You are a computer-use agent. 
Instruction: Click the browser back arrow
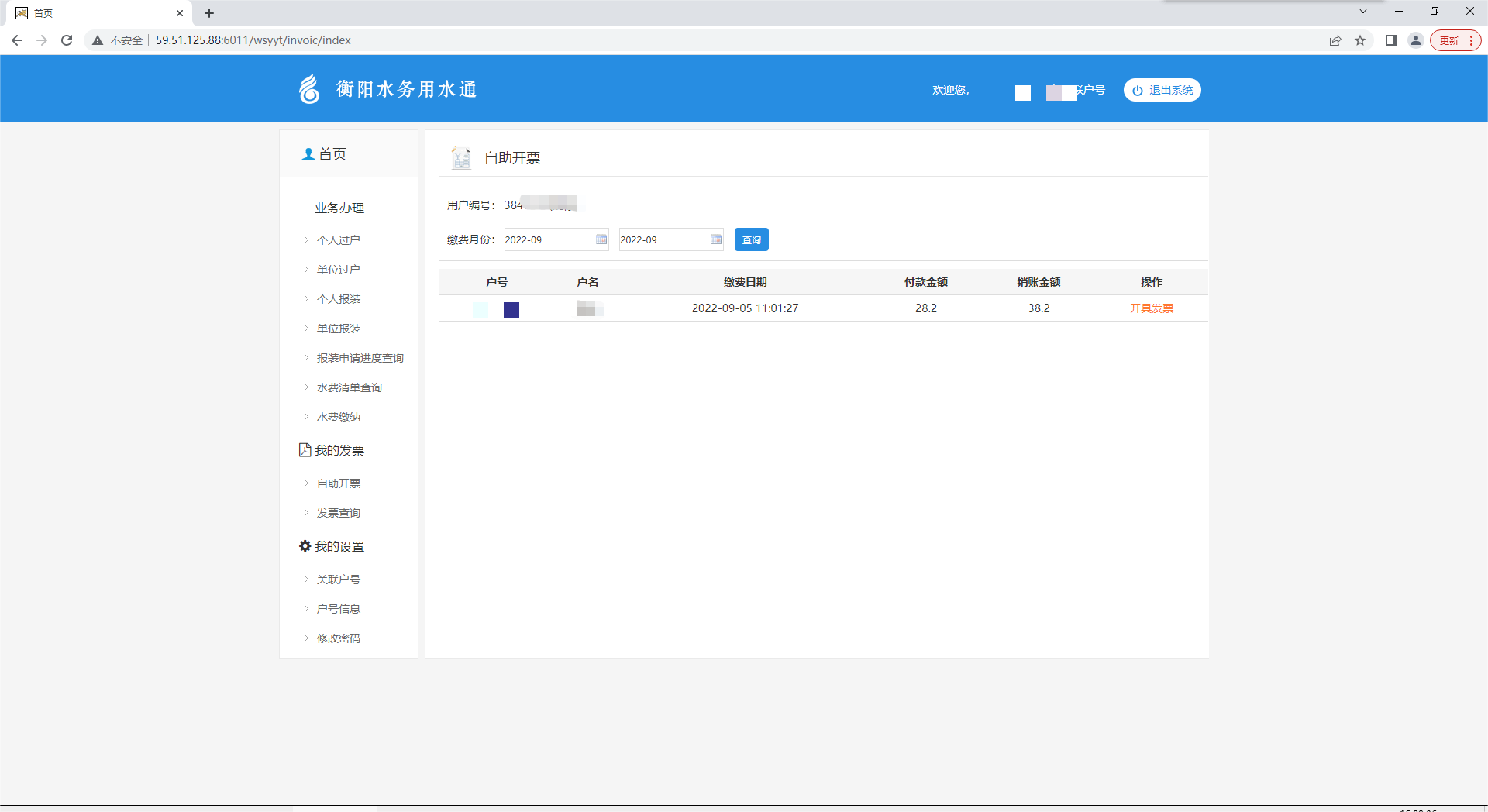point(17,40)
